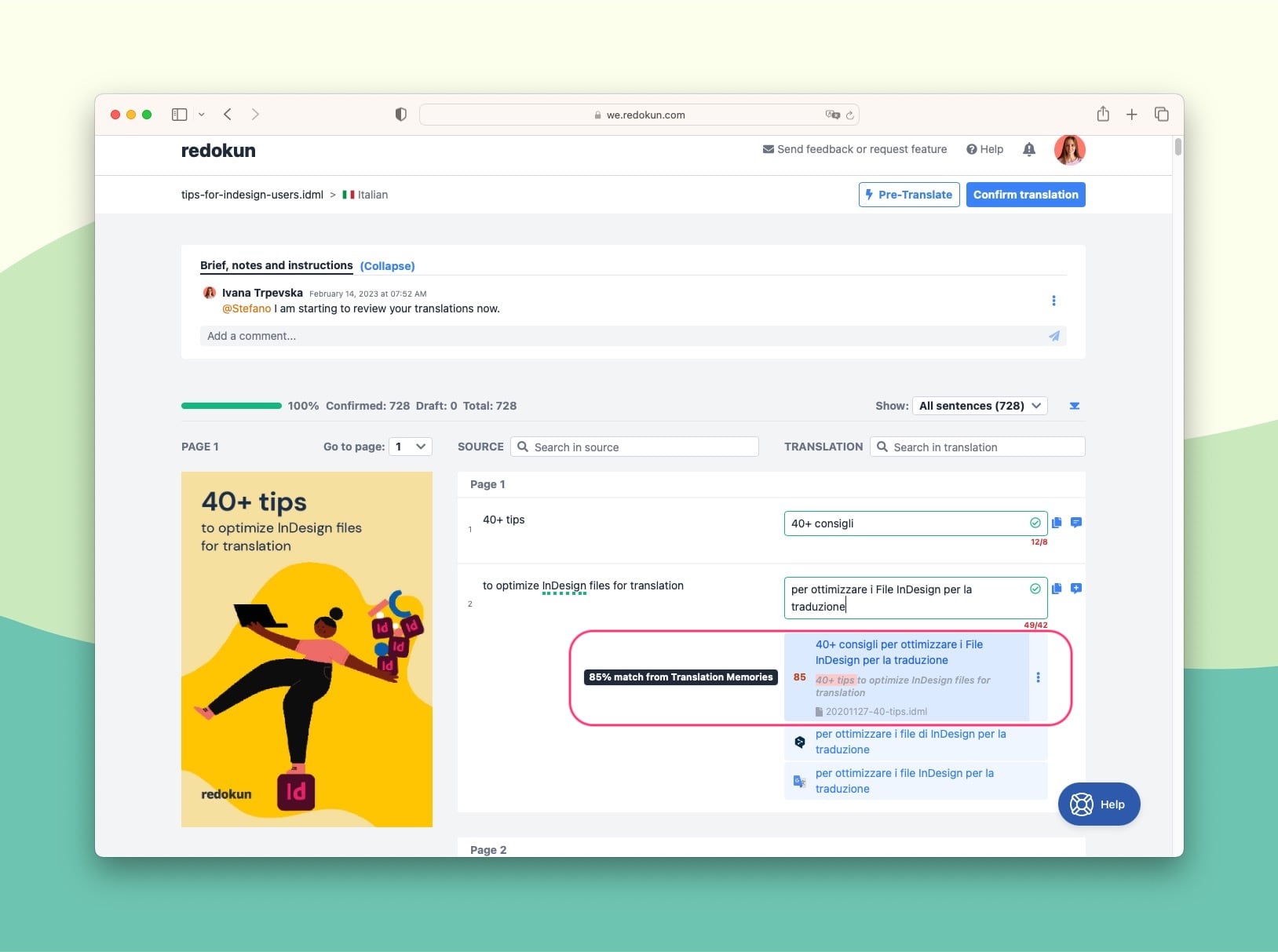Copy source icon for segment 2

(x=1057, y=589)
